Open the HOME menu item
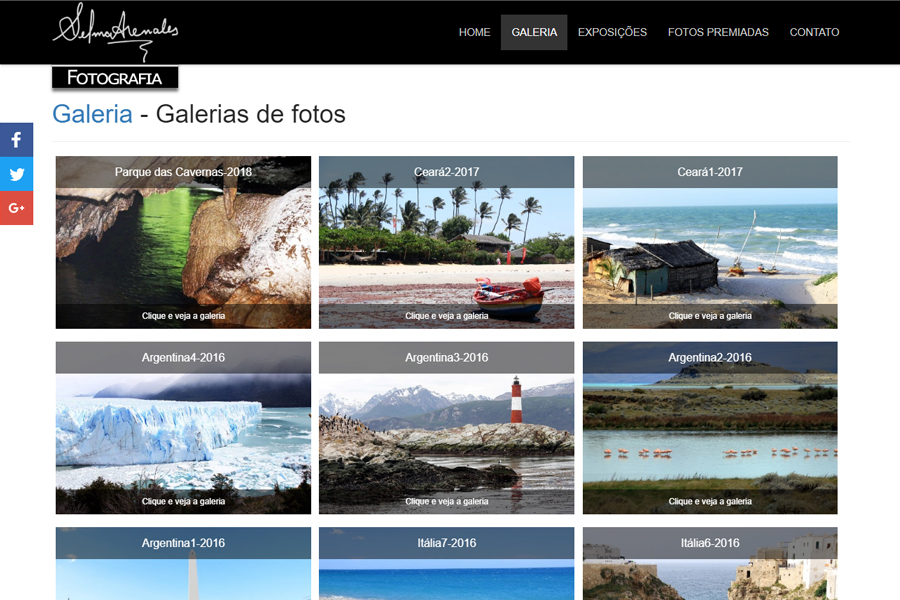This screenshot has width=900, height=600. coord(474,32)
